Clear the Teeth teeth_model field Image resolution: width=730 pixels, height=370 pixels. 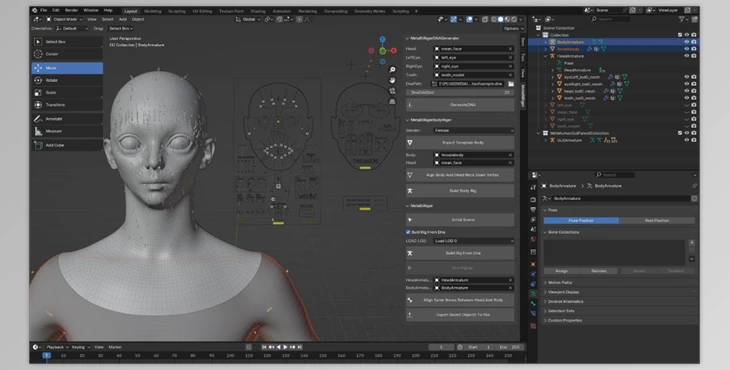510,75
